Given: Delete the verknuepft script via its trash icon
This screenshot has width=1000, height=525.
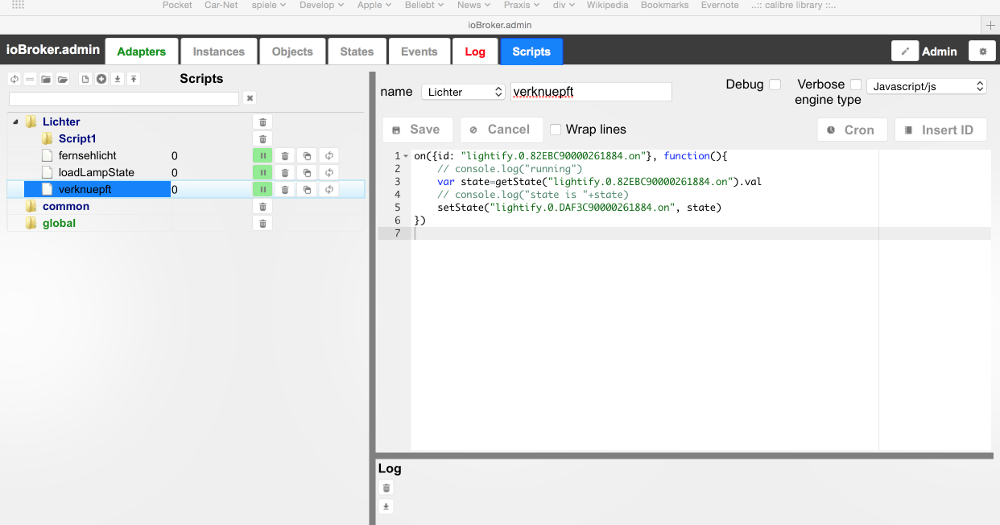Looking at the screenshot, I should tap(285, 189).
